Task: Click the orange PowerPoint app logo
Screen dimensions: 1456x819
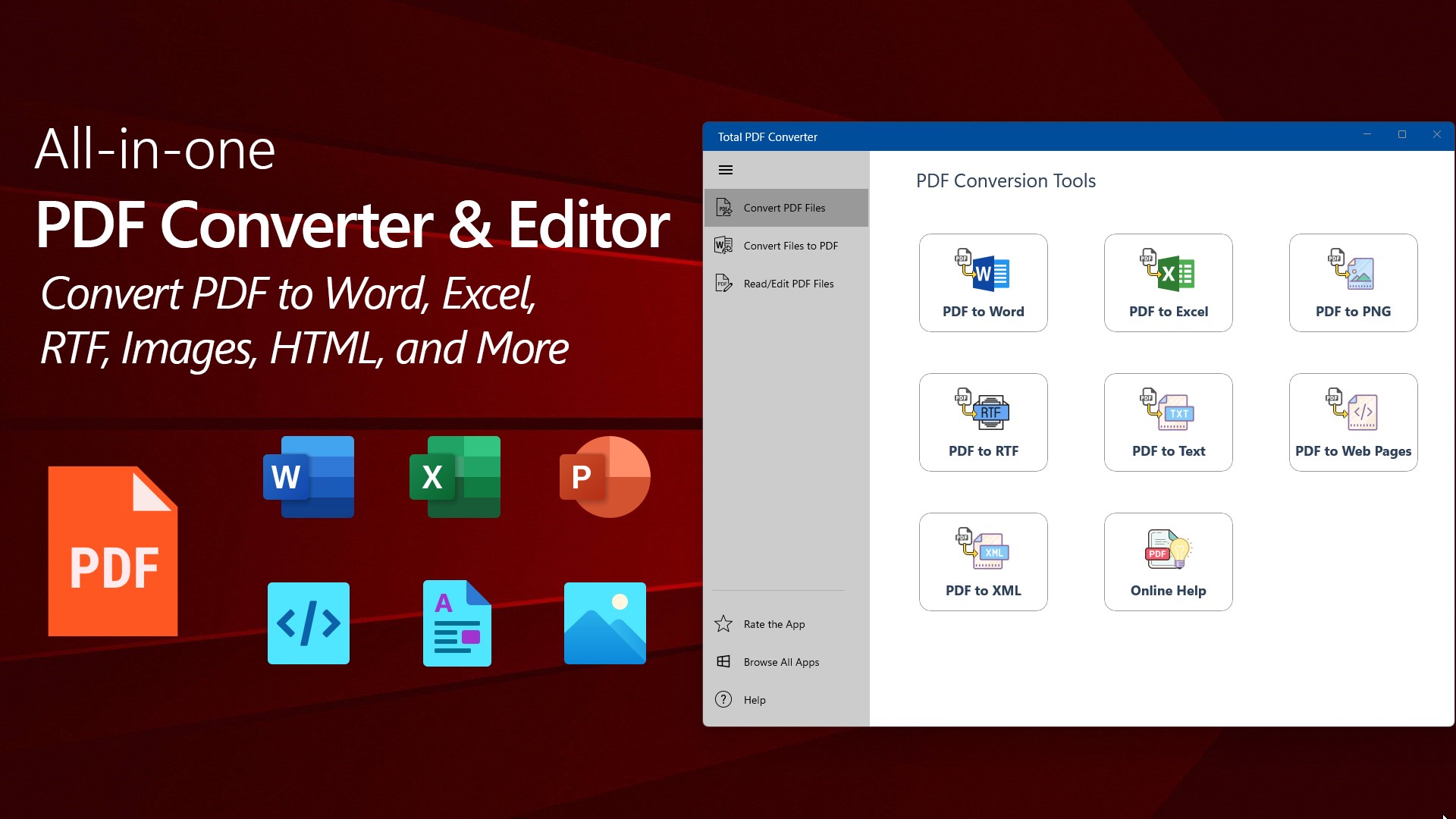Action: coord(604,477)
